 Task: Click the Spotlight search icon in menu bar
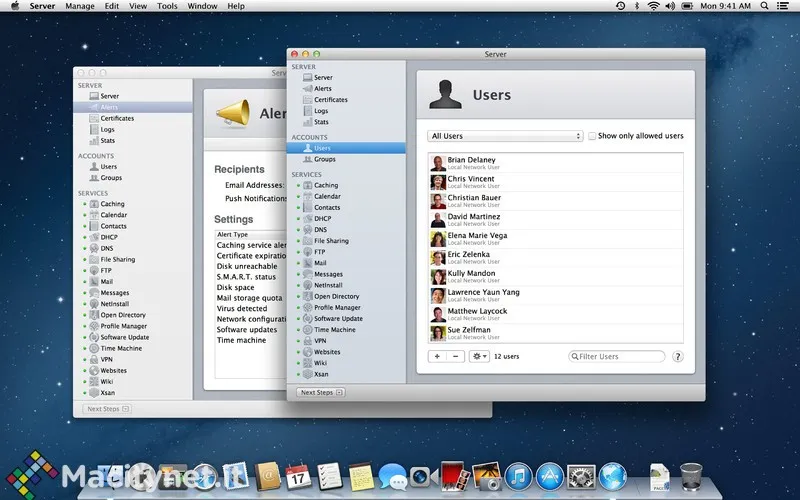pyautogui.click(x=770, y=6)
